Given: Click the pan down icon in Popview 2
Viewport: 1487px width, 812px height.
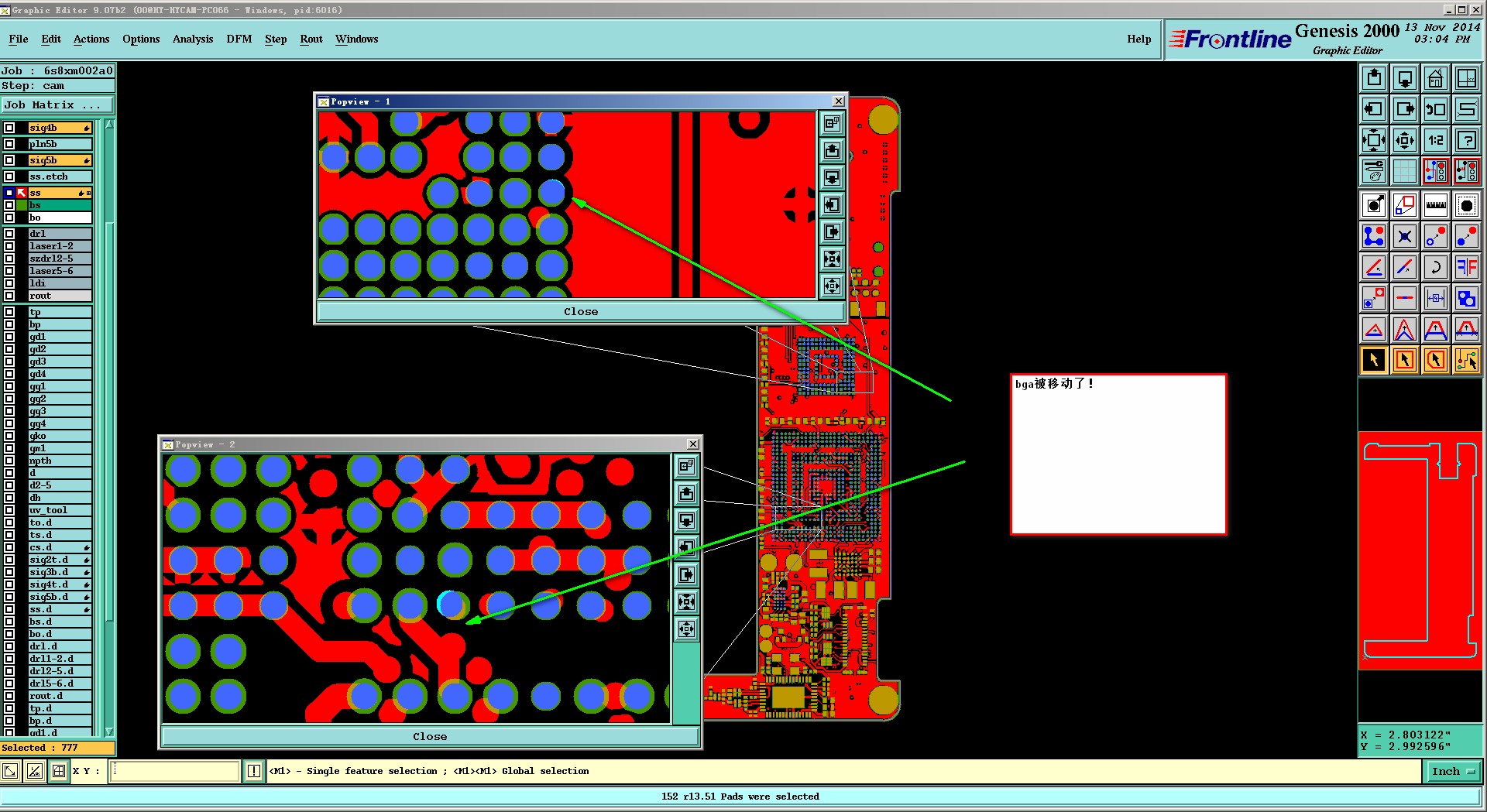Looking at the screenshot, I should (687, 520).
